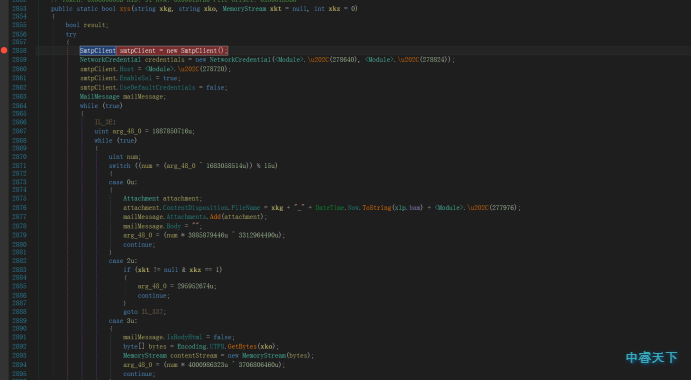The width and height of the screenshot is (692, 380).
Task: Click the EnableSsl property
Action: click(x=135, y=78)
